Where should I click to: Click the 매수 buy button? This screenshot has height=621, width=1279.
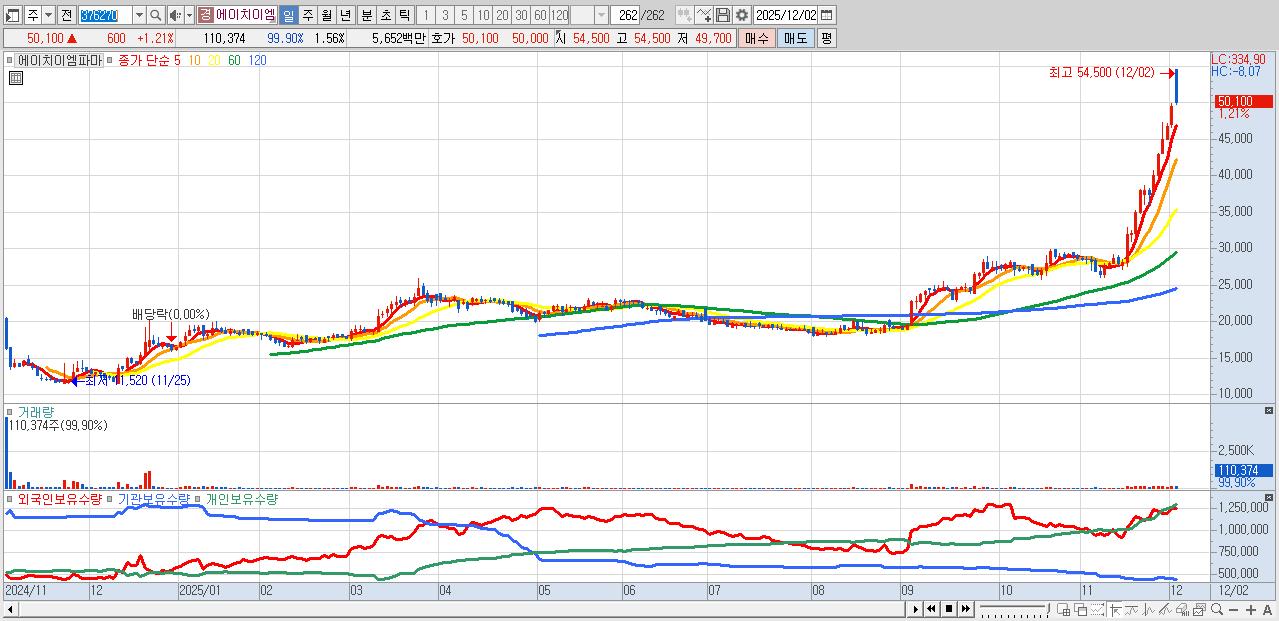[757, 38]
